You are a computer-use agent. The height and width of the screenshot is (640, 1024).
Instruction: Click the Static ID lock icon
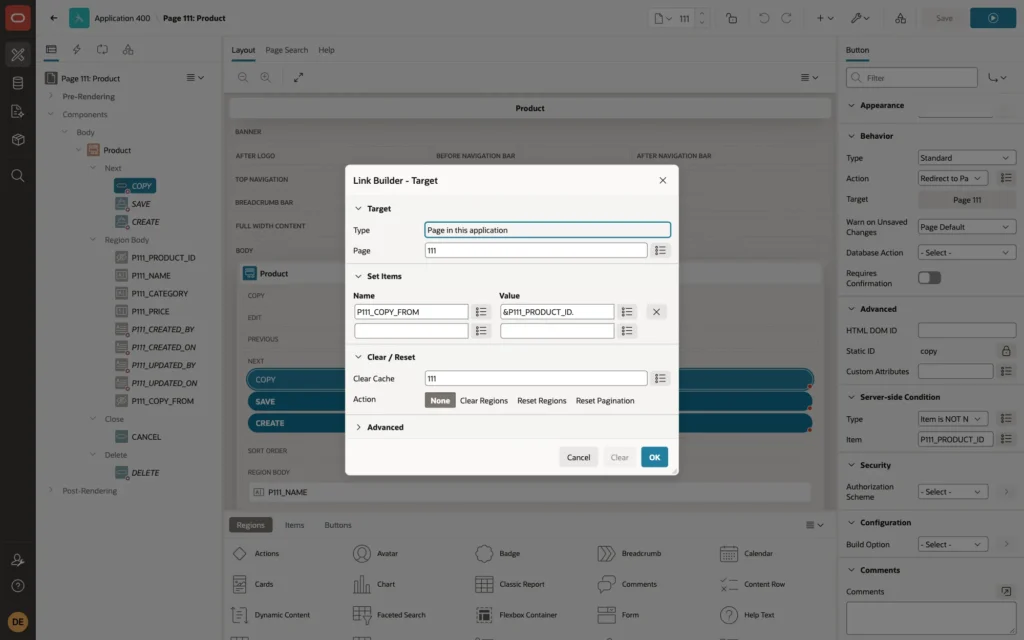click(1006, 351)
